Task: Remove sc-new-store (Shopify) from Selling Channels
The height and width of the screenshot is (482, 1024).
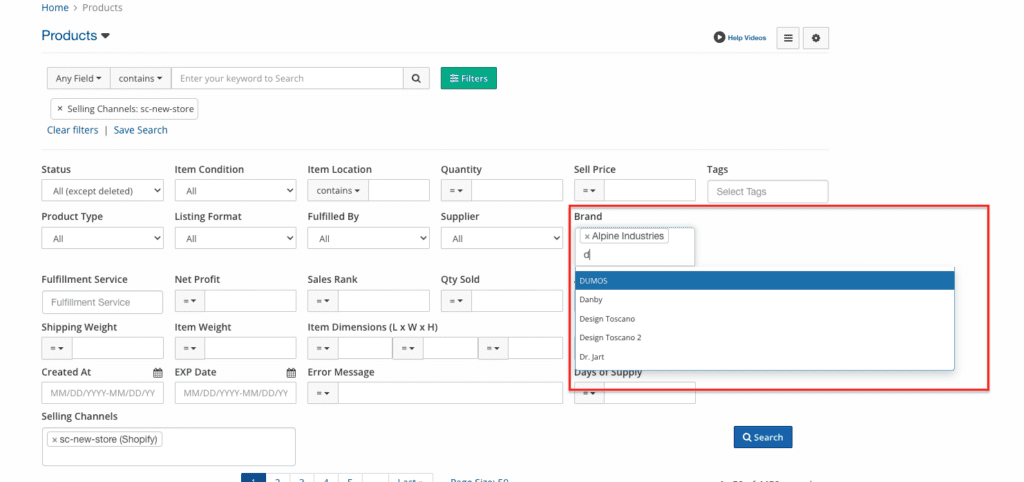Action: pos(54,439)
